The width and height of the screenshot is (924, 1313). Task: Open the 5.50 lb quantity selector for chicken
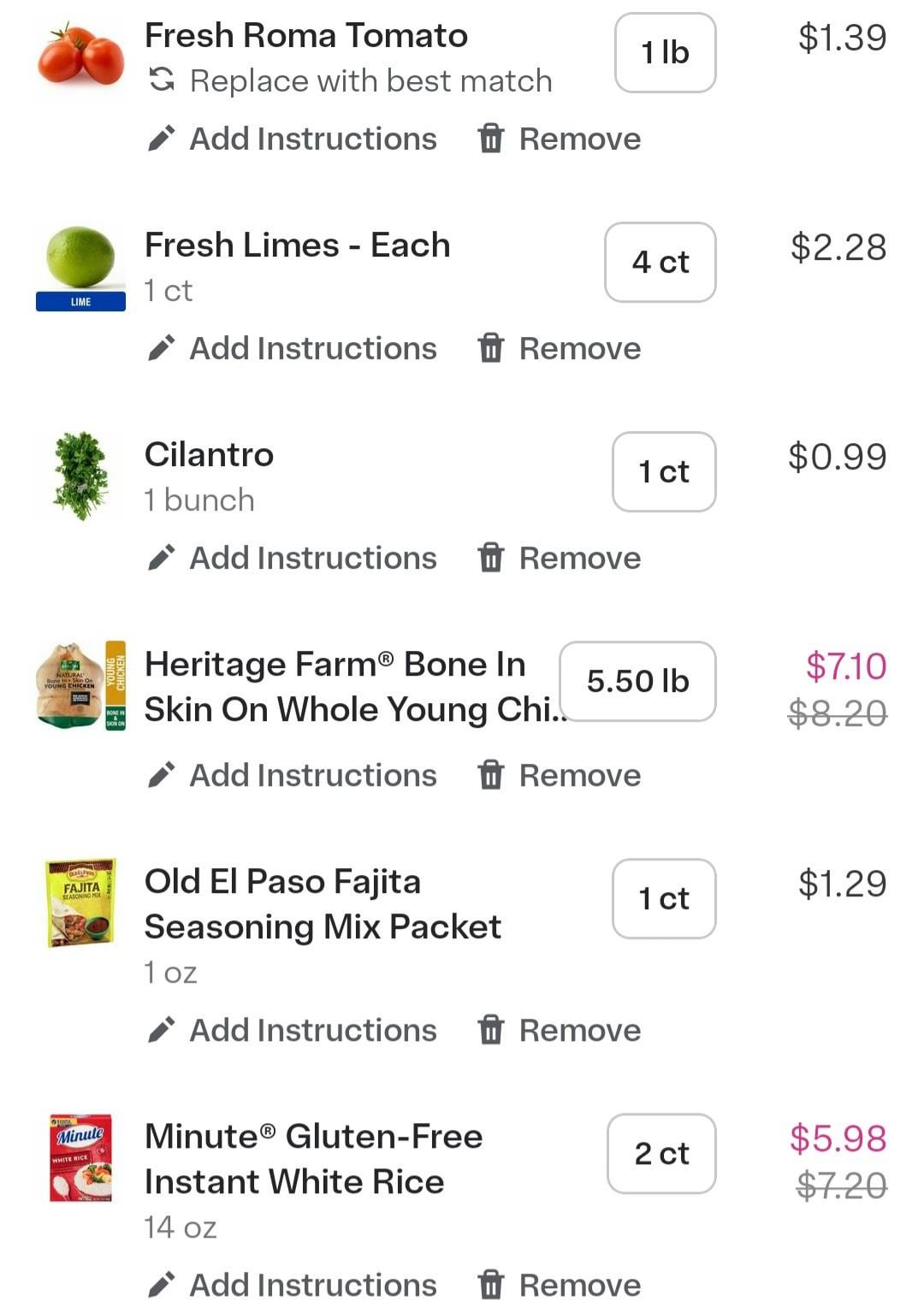pyautogui.click(x=637, y=681)
